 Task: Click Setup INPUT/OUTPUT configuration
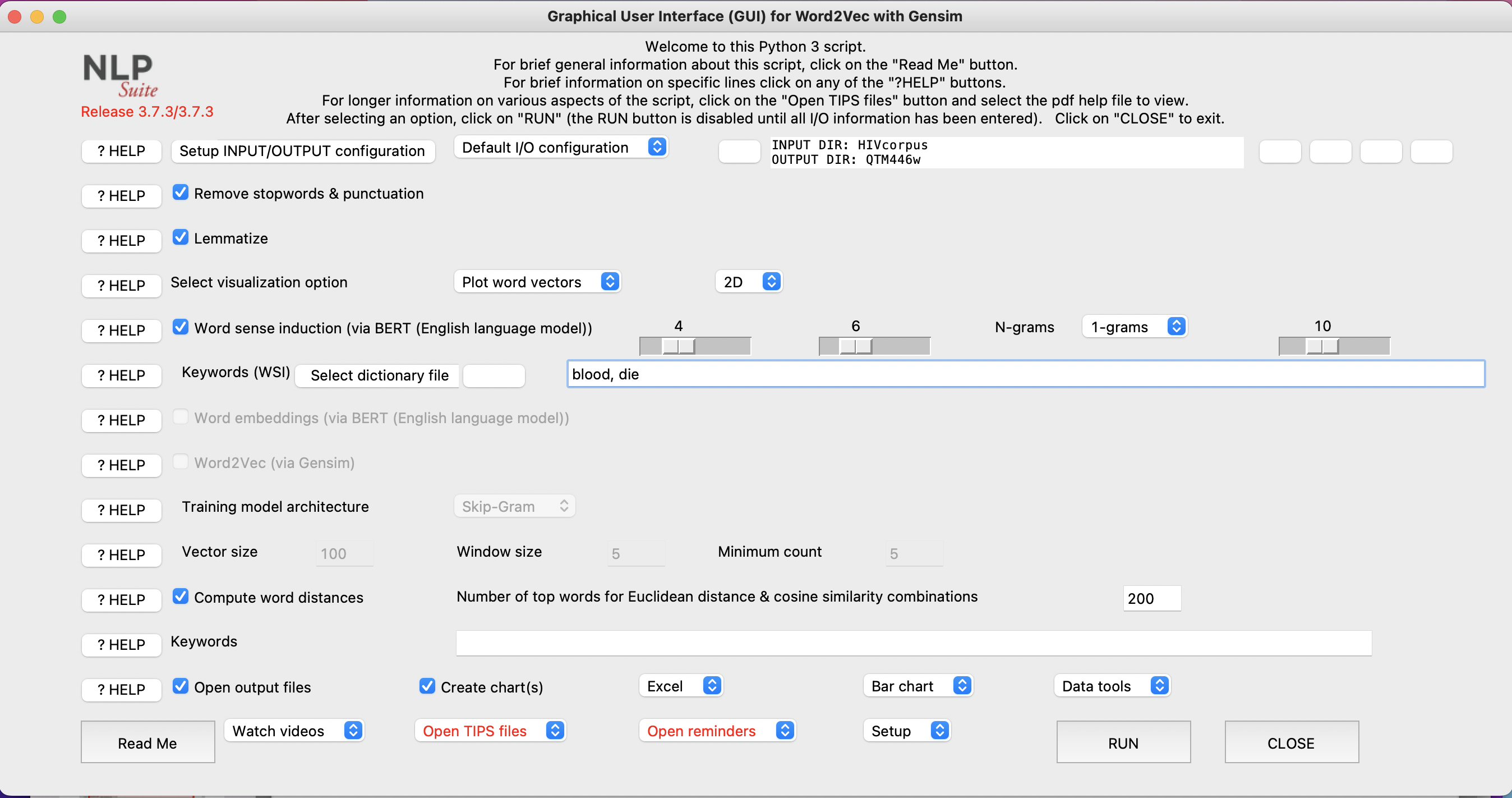303,151
